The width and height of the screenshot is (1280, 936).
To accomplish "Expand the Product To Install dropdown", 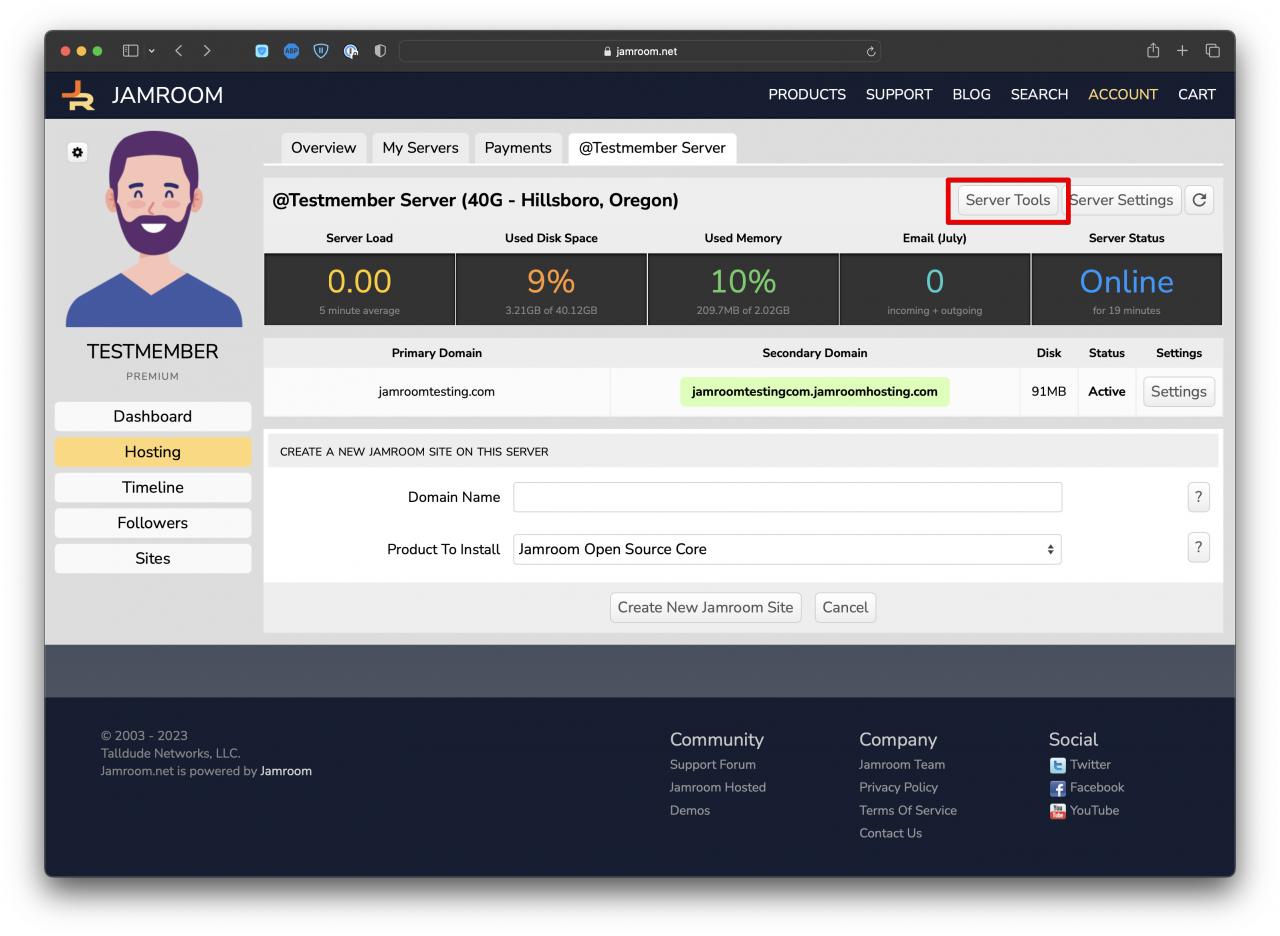I will [786, 549].
